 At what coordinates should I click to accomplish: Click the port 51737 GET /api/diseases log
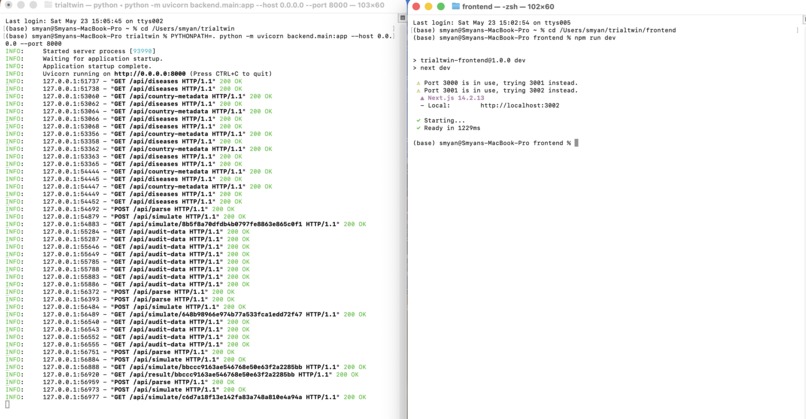[x=123, y=81]
